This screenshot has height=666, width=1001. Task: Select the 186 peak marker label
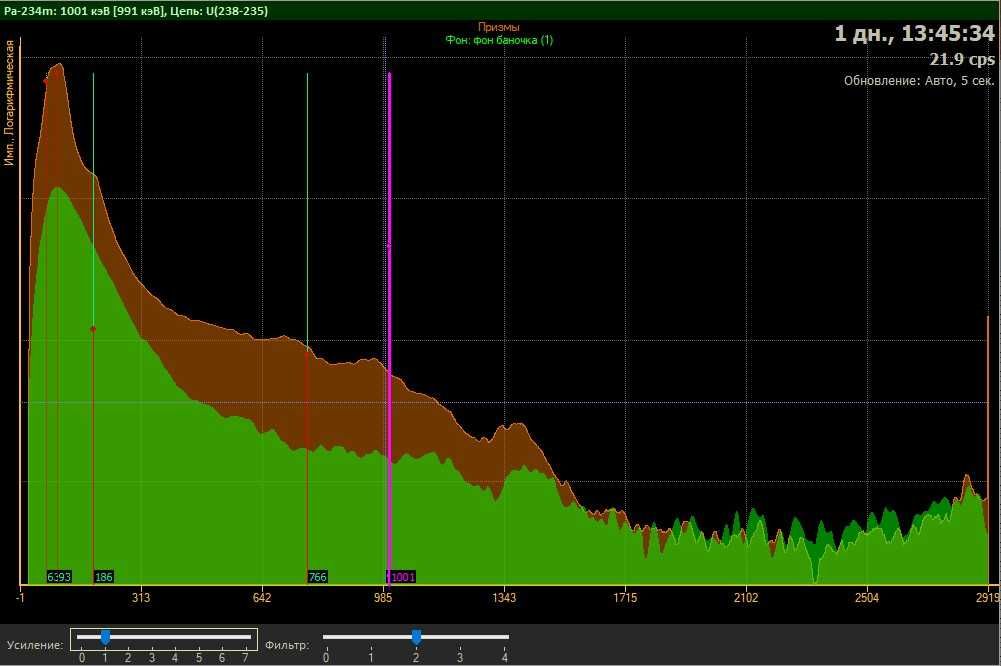tap(103, 577)
